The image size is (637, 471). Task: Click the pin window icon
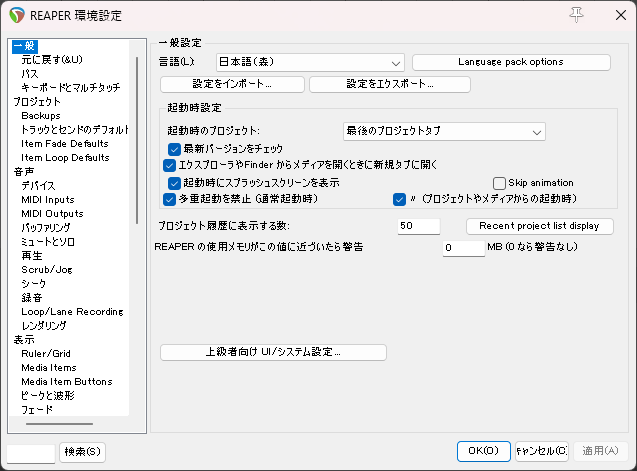[576, 15]
